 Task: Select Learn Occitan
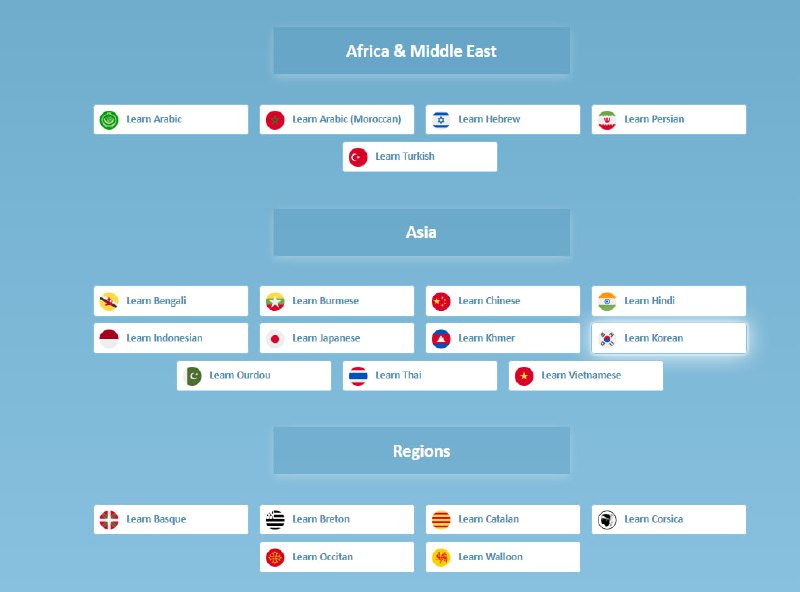click(322, 557)
